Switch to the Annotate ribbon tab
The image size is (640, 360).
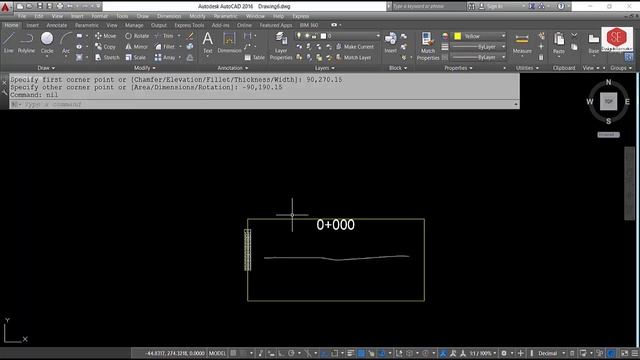click(56, 25)
